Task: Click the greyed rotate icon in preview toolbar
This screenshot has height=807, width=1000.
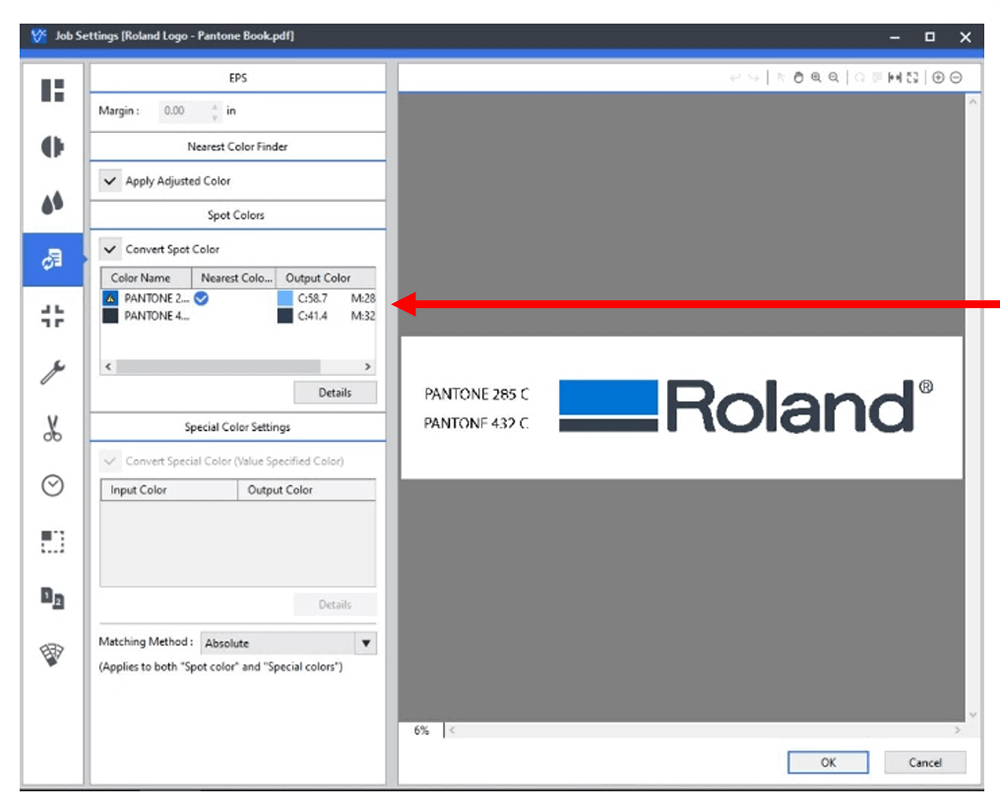Action: (860, 77)
